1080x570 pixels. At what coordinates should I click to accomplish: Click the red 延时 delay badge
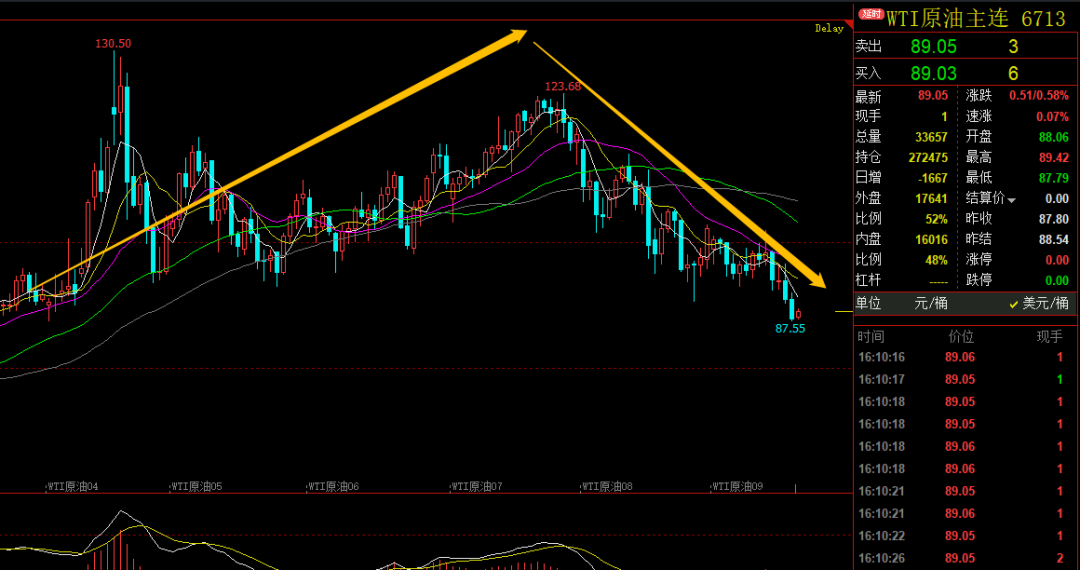point(871,15)
